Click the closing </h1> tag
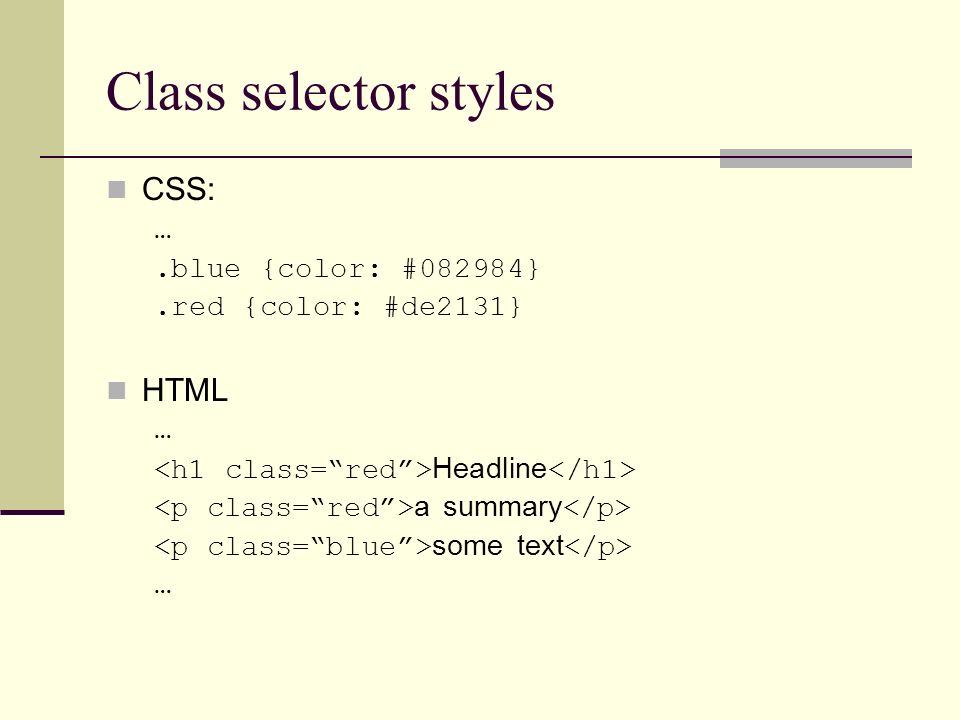960x720 pixels. (592, 470)
